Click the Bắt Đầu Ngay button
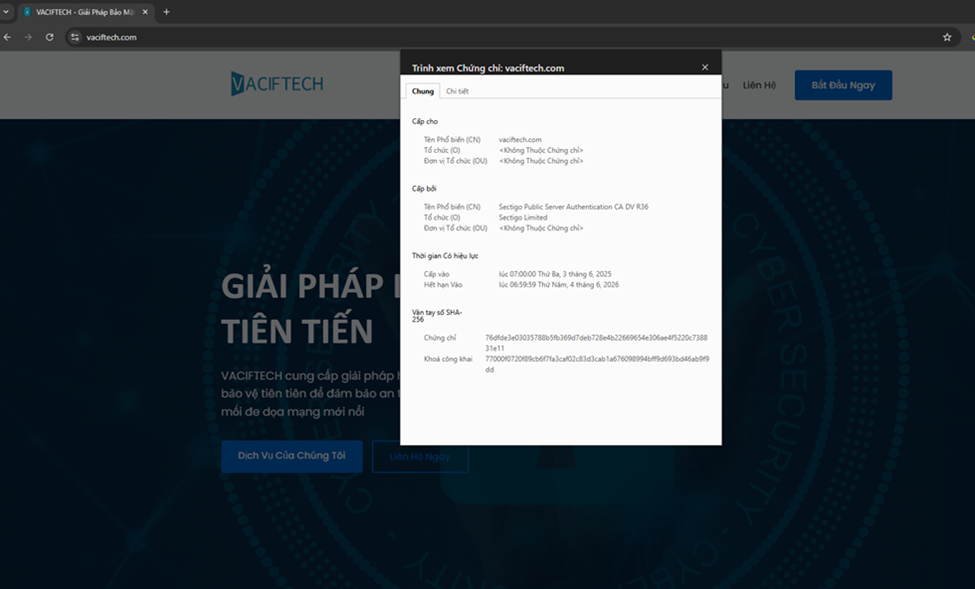Viewport: 975px width, 589px height. tap(843, 85)
